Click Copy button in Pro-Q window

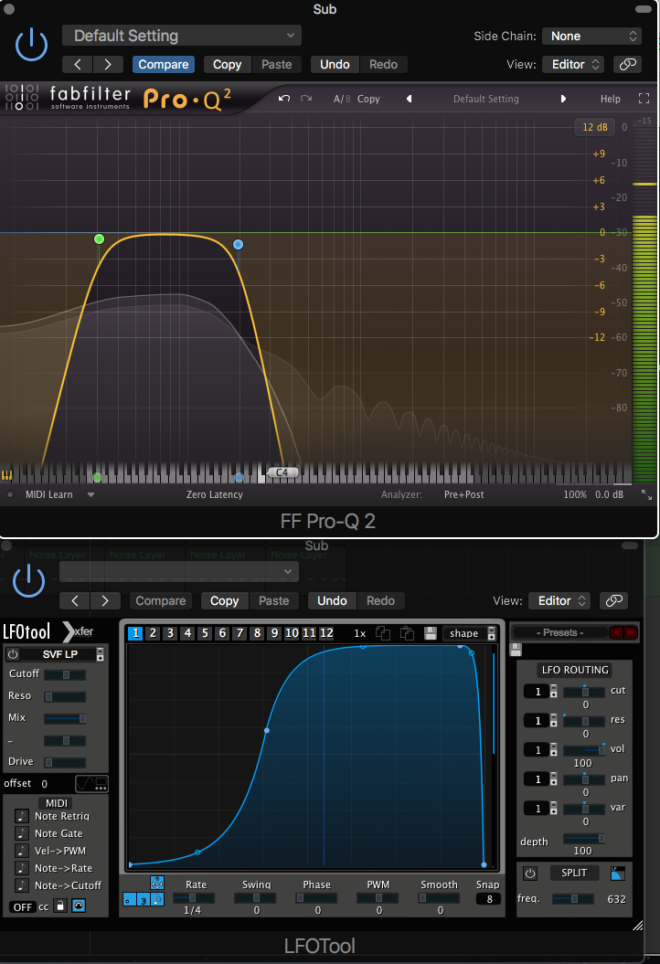click(x=227, y=65)
